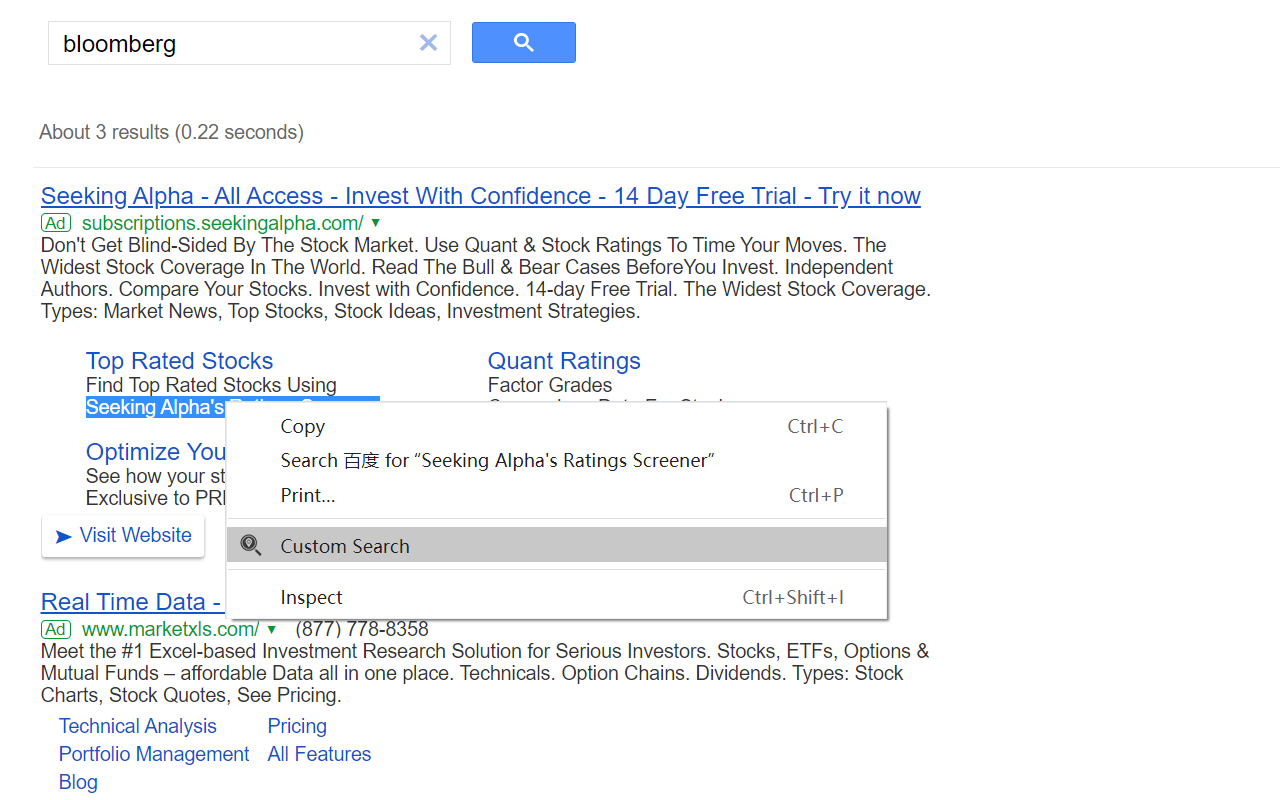Click the Custom Search magnifier icon in context menu
This screenshot has height=800, width=1280.
(251, 546)
